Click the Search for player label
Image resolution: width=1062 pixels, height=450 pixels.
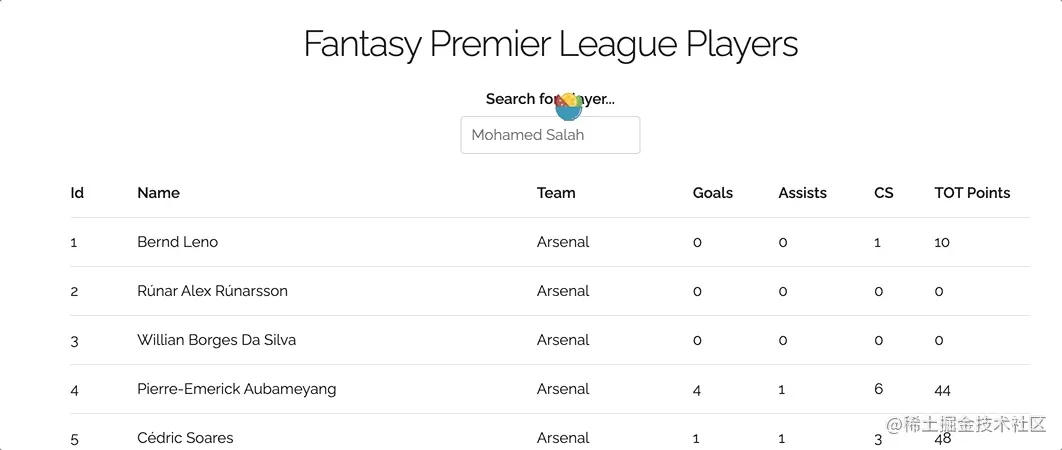[550, 99]
